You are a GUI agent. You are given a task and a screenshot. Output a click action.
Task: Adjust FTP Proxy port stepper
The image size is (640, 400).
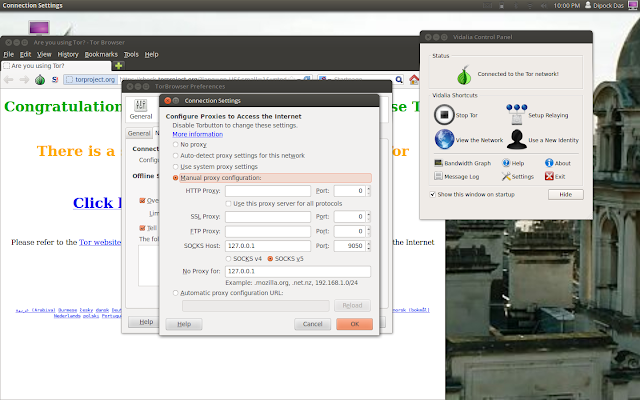tap(369, 231)
